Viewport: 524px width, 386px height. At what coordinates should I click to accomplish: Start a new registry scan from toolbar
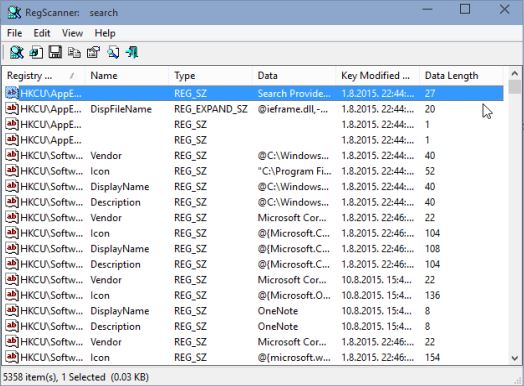(16, 52)
